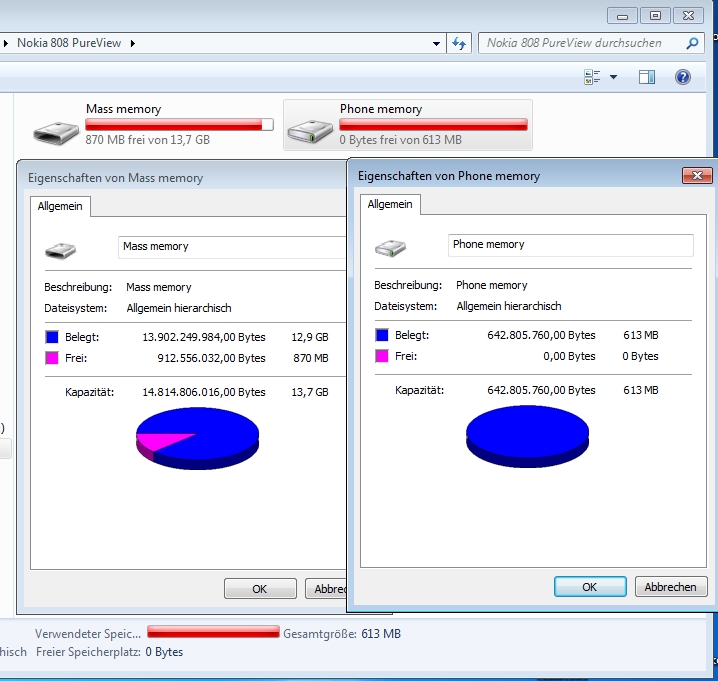
Task: Edit the Phone memory name field
Action: [x=571, y=245]
